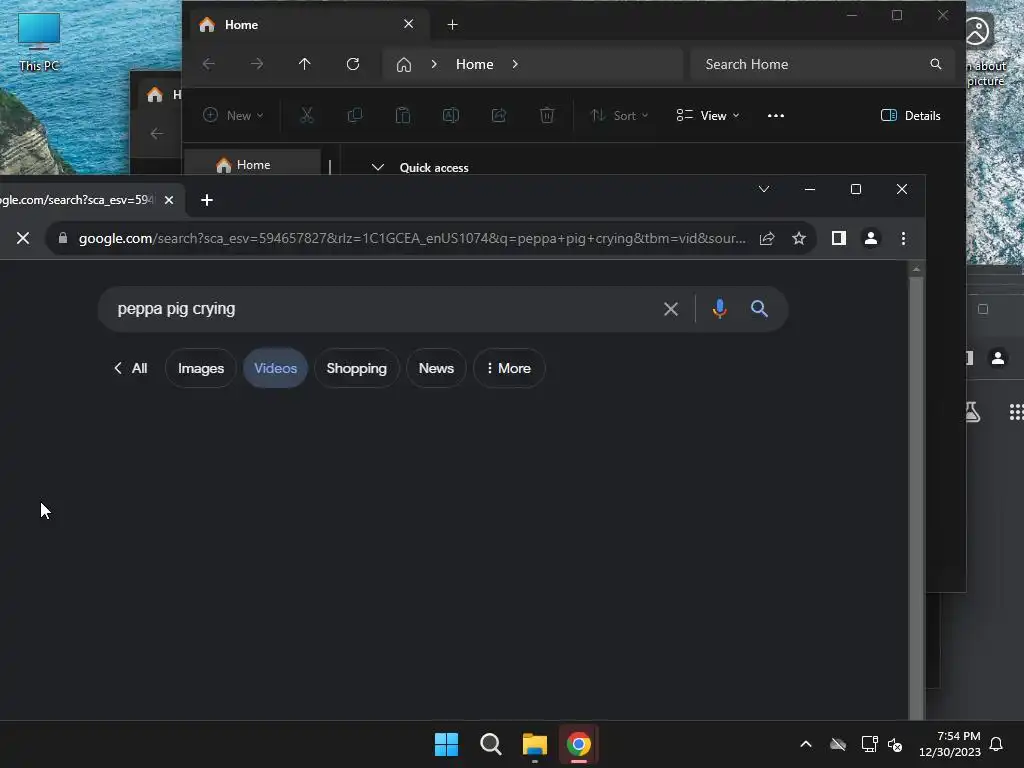The width and height of the screenshot is (1024, 768).
Task: Click Home in the breadcrumb path
Action: point(475,64)
